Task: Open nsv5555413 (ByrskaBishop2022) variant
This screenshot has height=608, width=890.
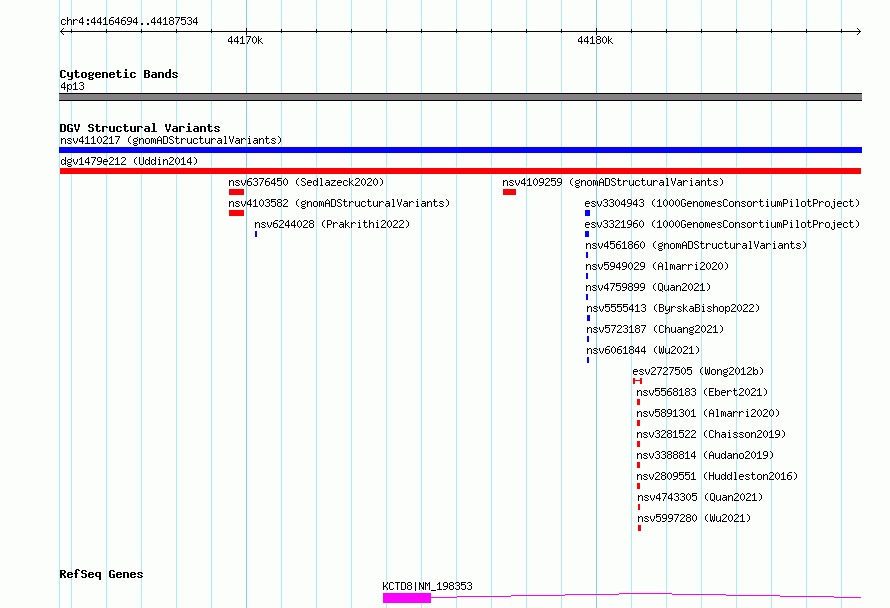Action: (x=673, y=308)
